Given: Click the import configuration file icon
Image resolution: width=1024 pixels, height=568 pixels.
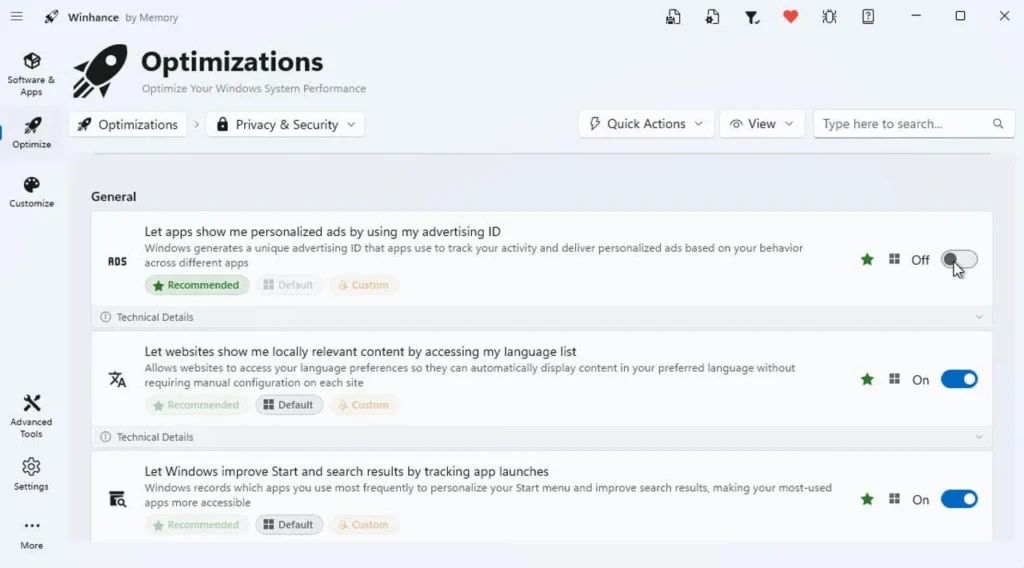Looking at the screenshot, I should point(712,17).
